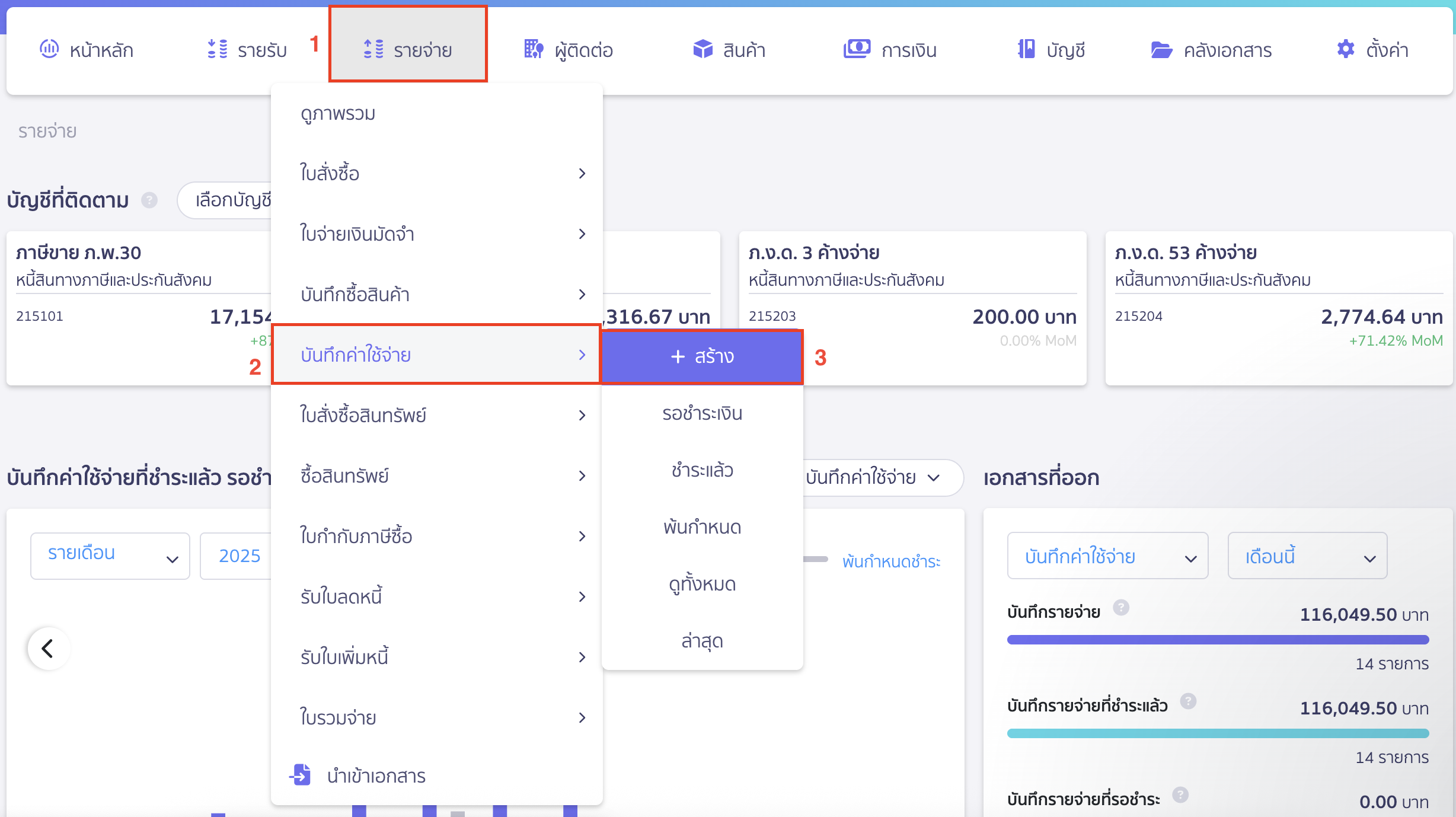Open the เดือนนี้ dropdown

pyautogui.click(x=1307, y=556)
